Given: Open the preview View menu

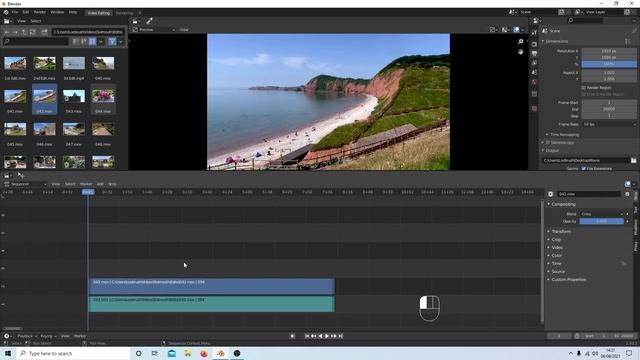Looking at the screenshot, I should pos(184,30).
